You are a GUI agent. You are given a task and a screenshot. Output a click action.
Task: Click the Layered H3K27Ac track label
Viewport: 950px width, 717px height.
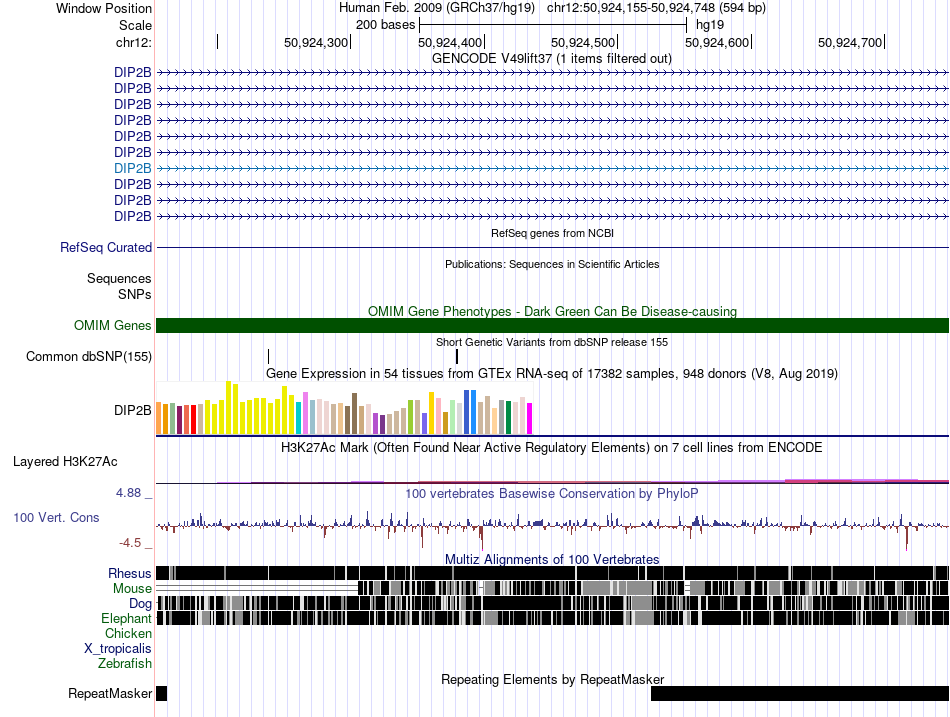coord(65,461)
